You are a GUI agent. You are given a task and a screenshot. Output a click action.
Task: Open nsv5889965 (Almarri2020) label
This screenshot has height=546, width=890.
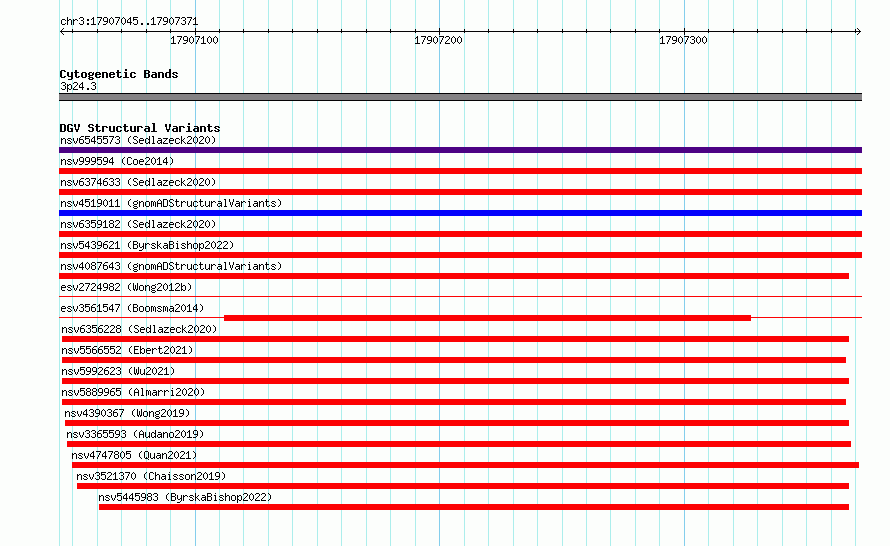[x=133, y=392]
